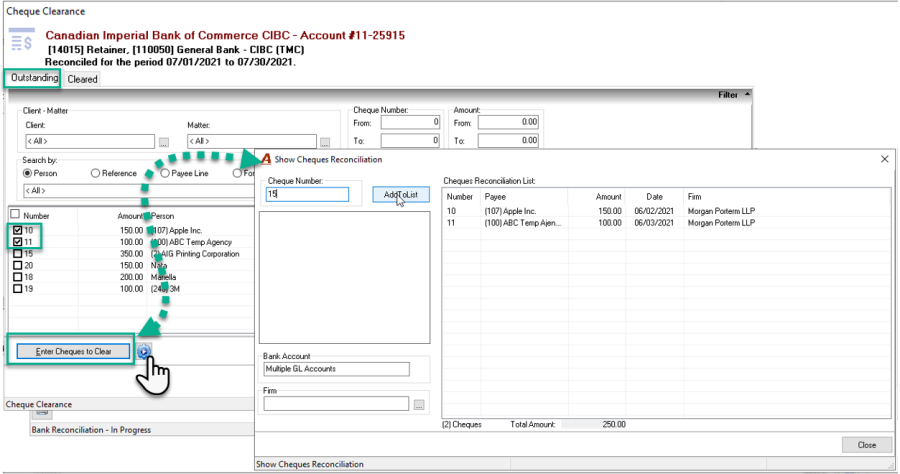Screen dimensions: 900x474
Task: Select the Person radio button
Action: pos(27,173)
